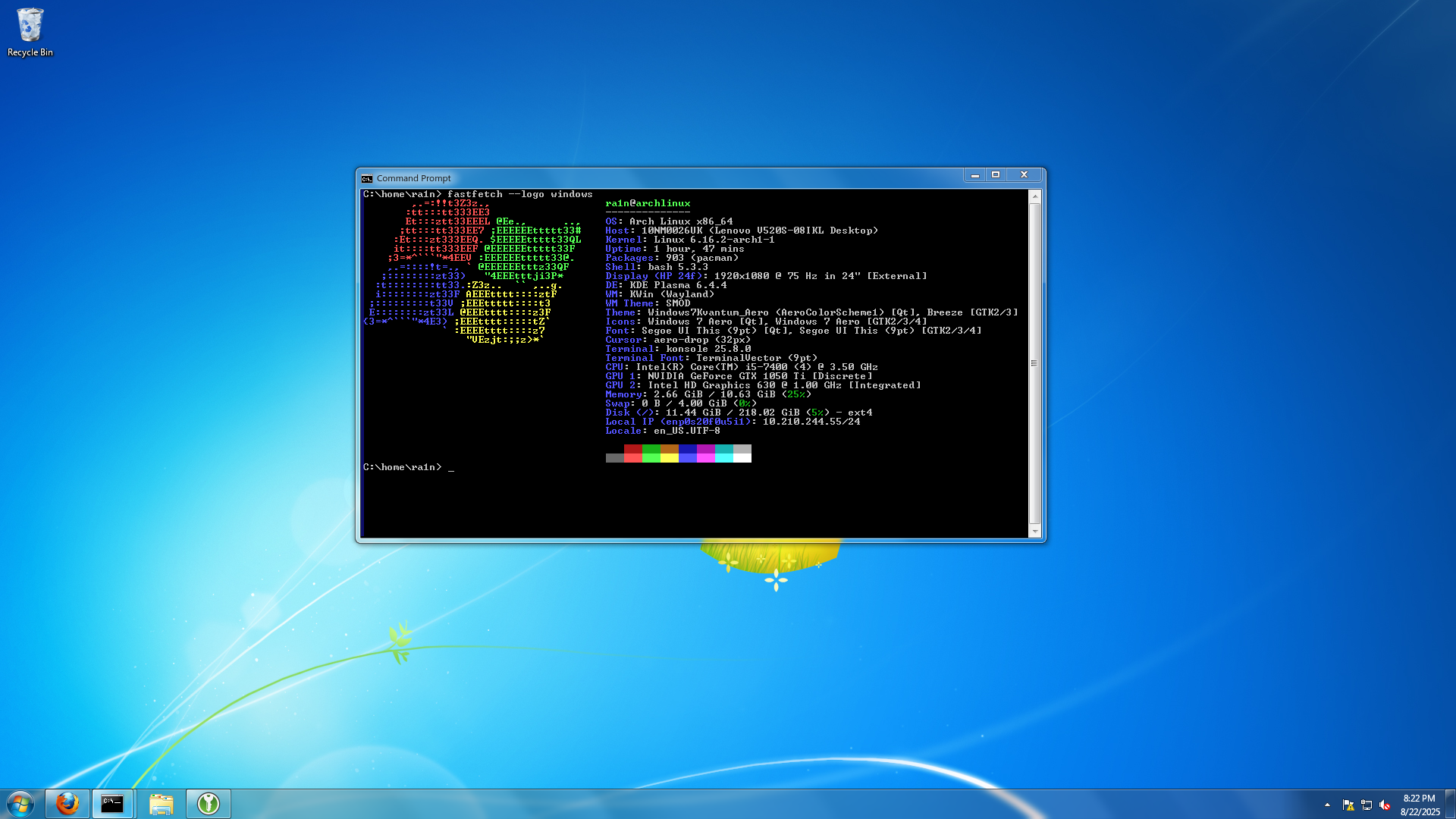Screen dimensions: 1456x819
Task: Click the scrollbar down arrow in Command Prompt
Action: coord(1034,532)
